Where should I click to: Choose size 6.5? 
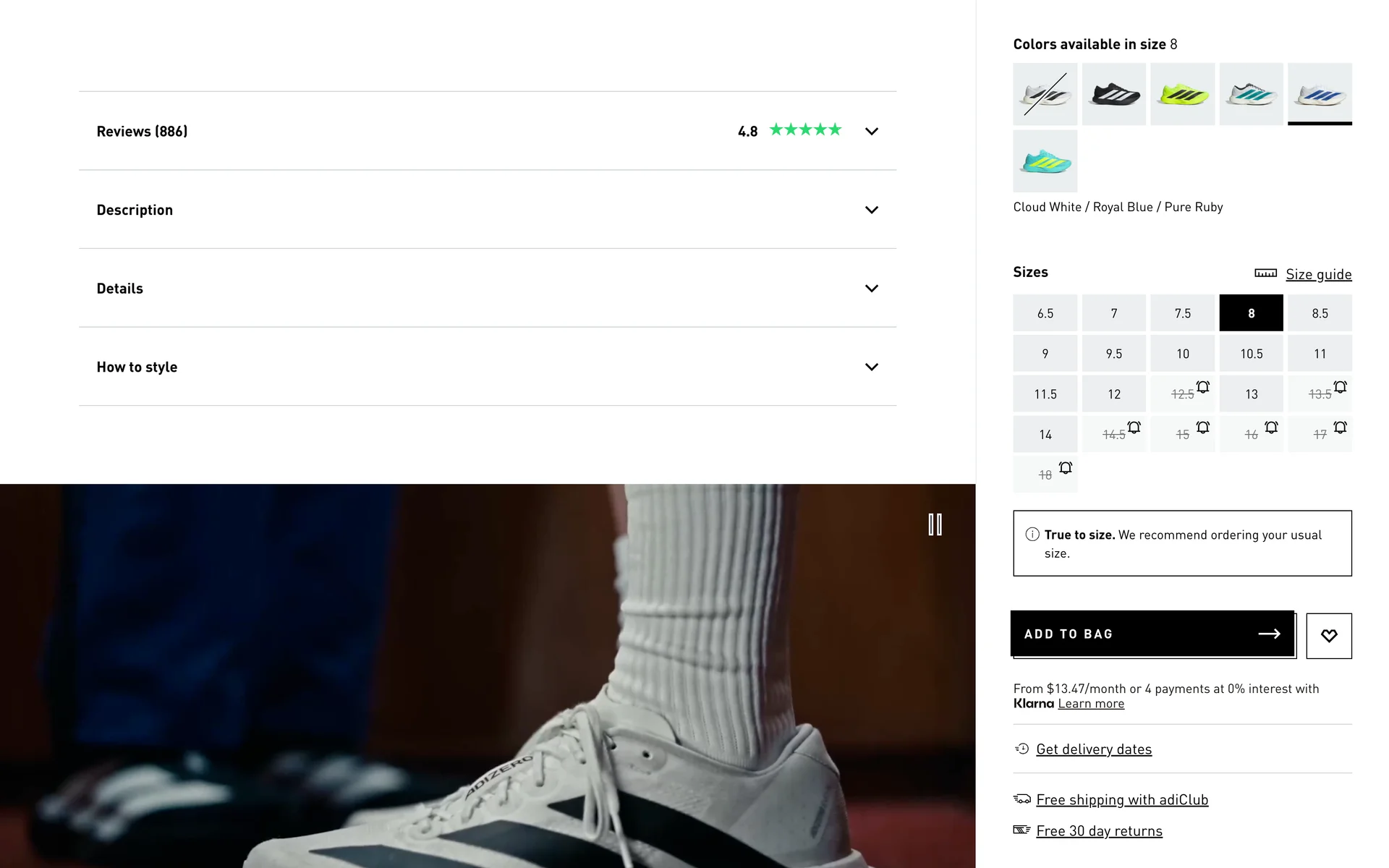(x=1045, y=313)
